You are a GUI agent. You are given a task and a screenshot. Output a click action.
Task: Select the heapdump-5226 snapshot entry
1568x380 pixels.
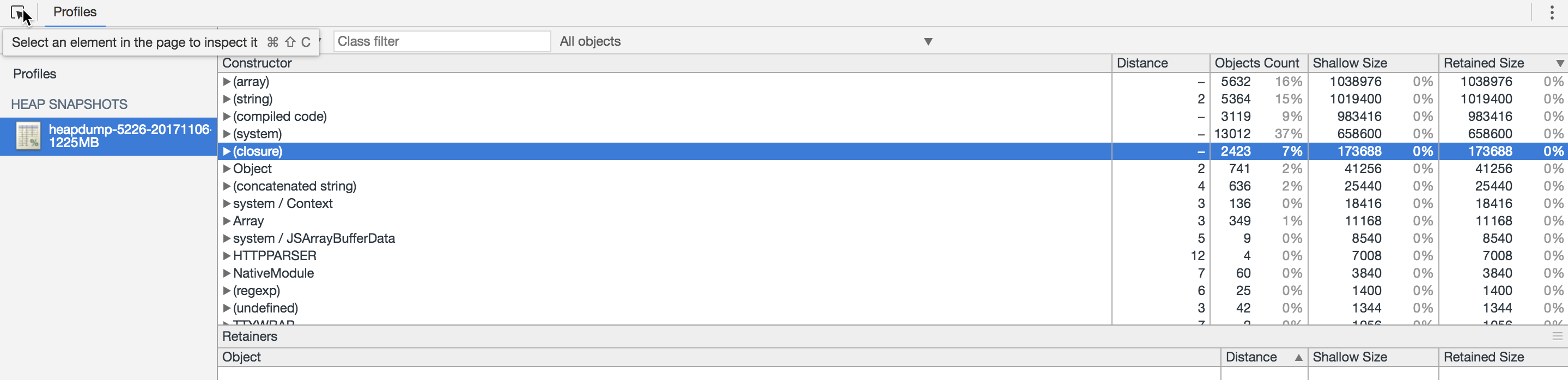(x=108, y=136)
